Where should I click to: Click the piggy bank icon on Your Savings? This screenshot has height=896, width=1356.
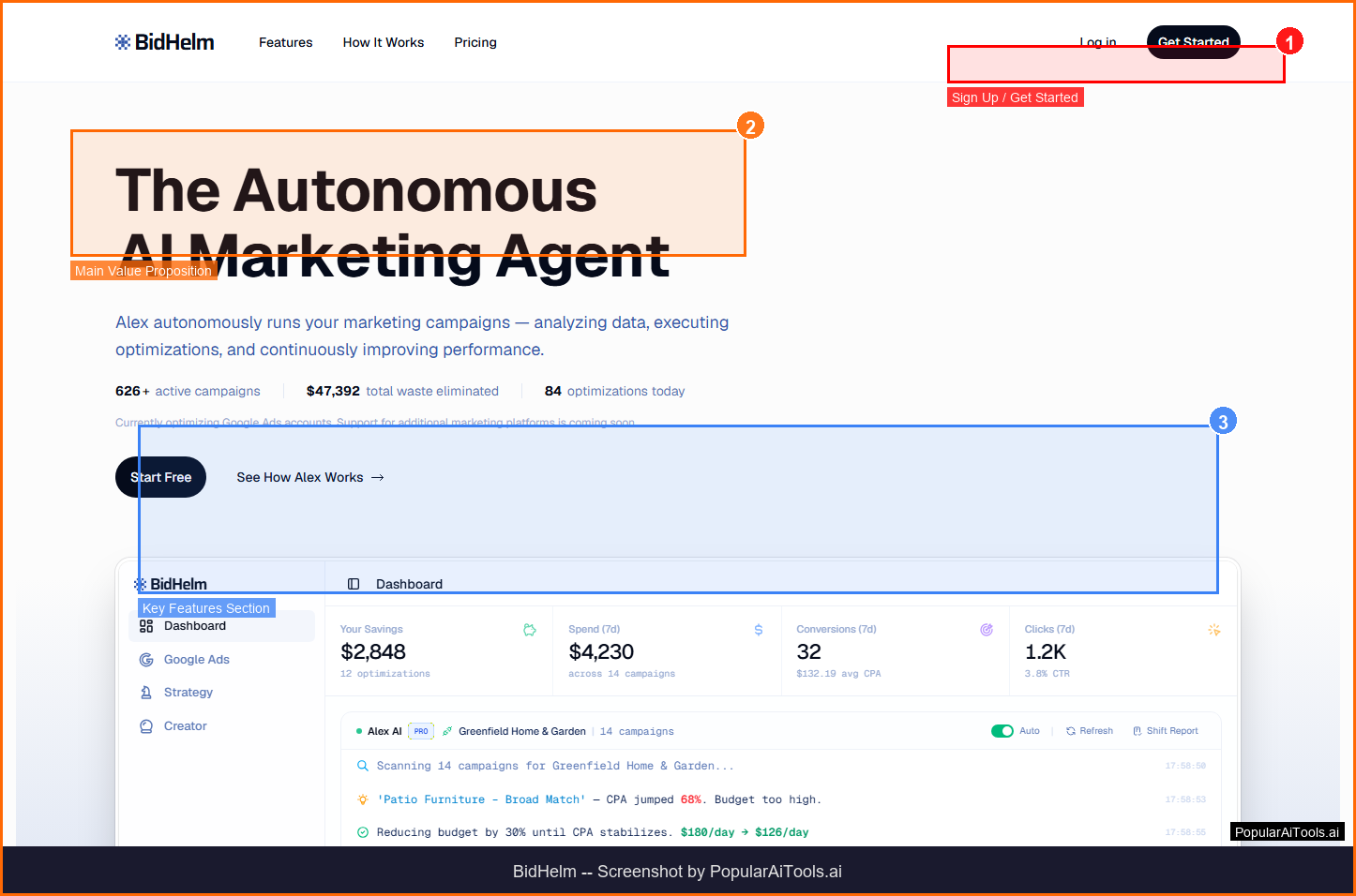[x=530, y=630]
